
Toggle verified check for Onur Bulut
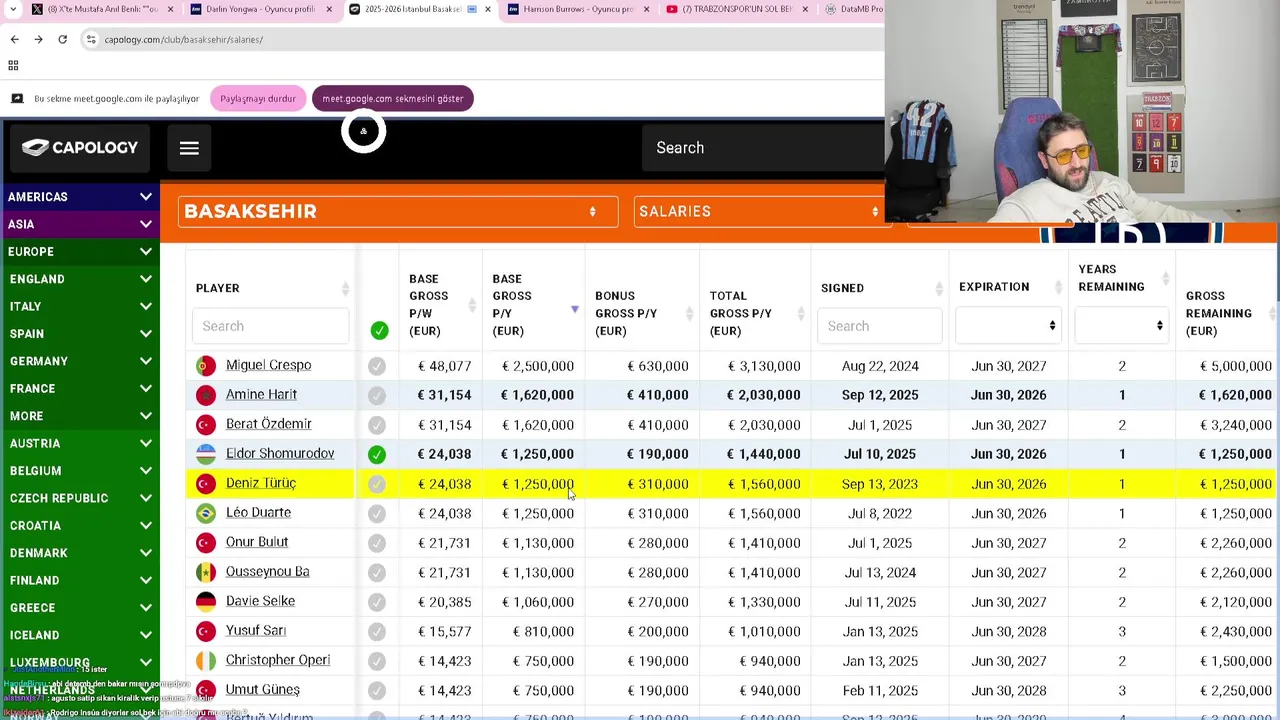[377, 543]
